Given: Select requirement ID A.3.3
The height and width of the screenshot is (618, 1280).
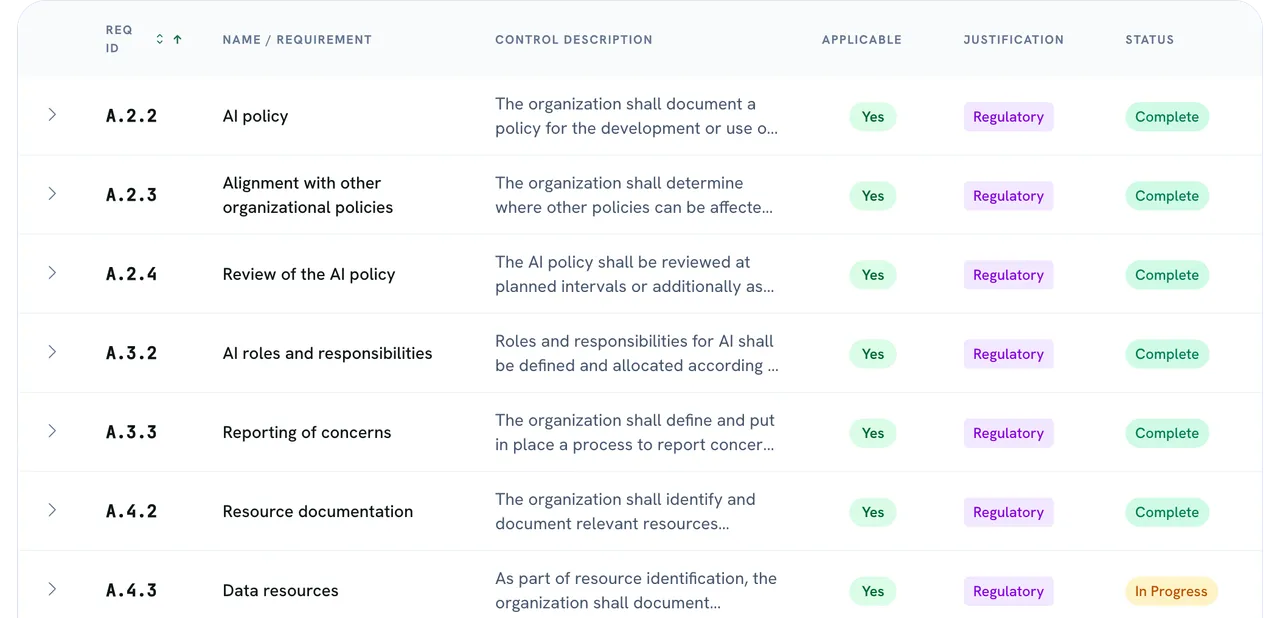Looking at the screenshot, I should click(132, 432).
